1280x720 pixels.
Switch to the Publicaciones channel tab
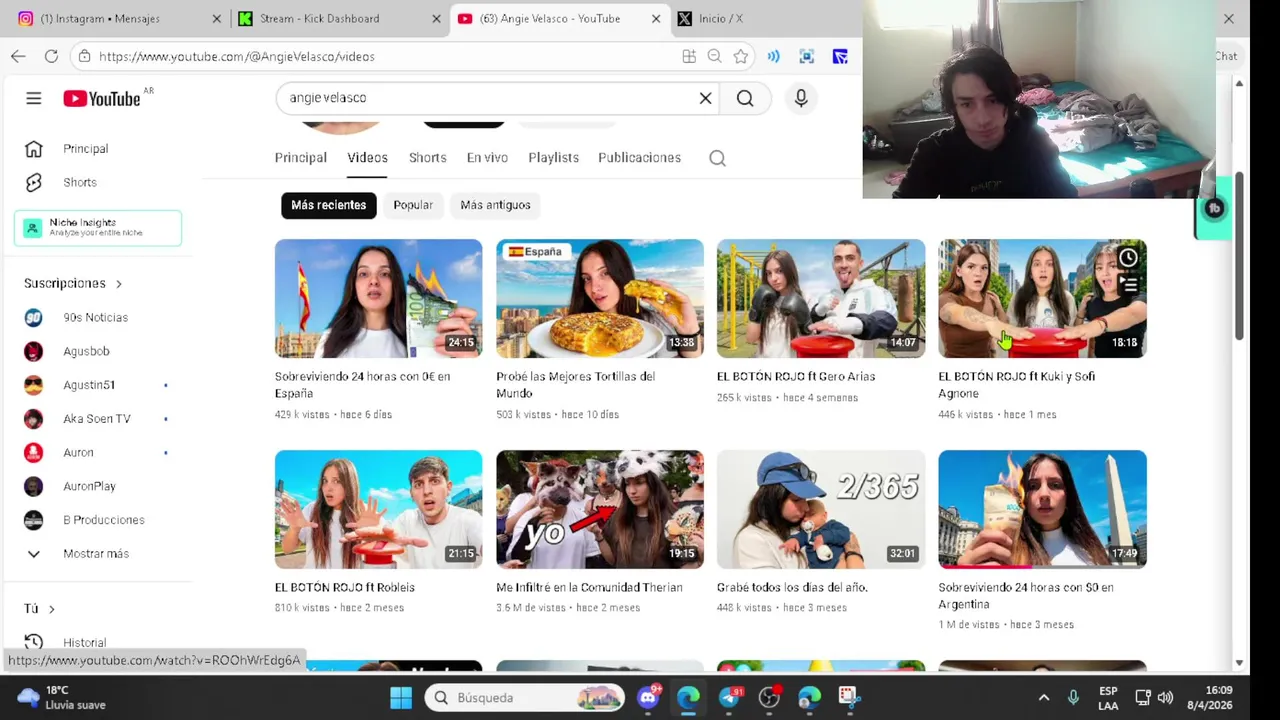point(639,158)
